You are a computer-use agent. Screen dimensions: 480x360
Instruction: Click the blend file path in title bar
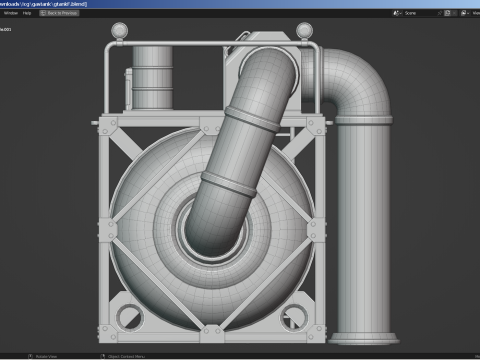43,4
